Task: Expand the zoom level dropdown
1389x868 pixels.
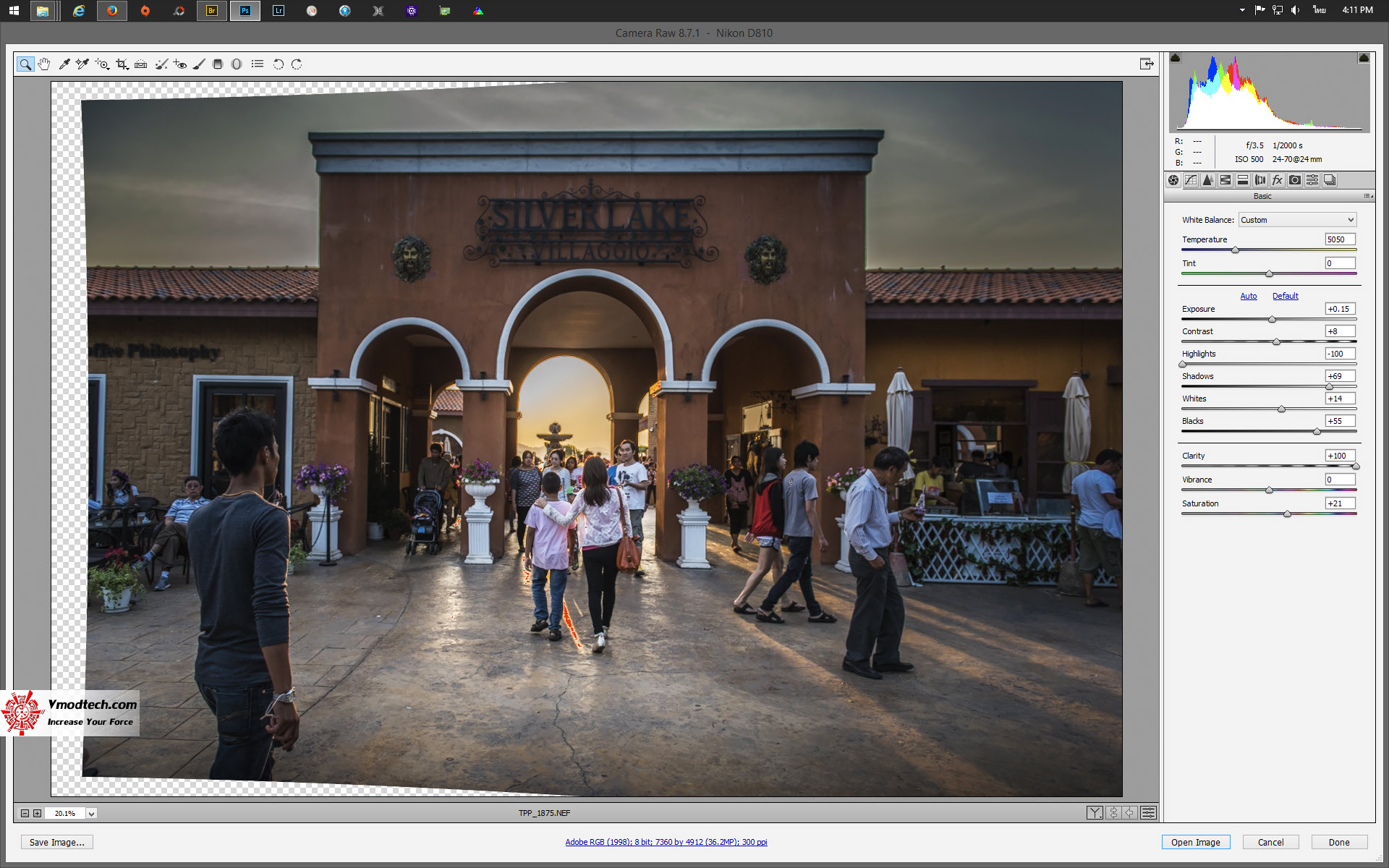Action: 92,814
